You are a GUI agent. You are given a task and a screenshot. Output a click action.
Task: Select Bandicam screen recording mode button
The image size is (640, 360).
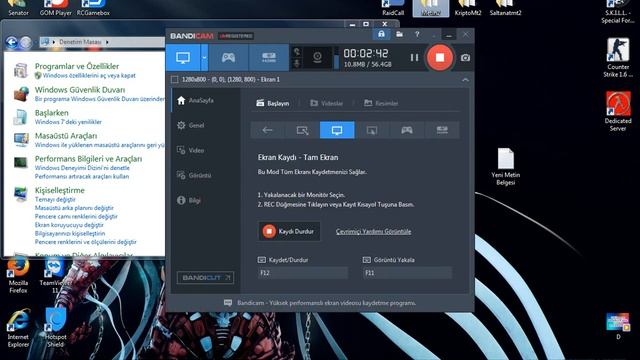[x=183, y=58]
